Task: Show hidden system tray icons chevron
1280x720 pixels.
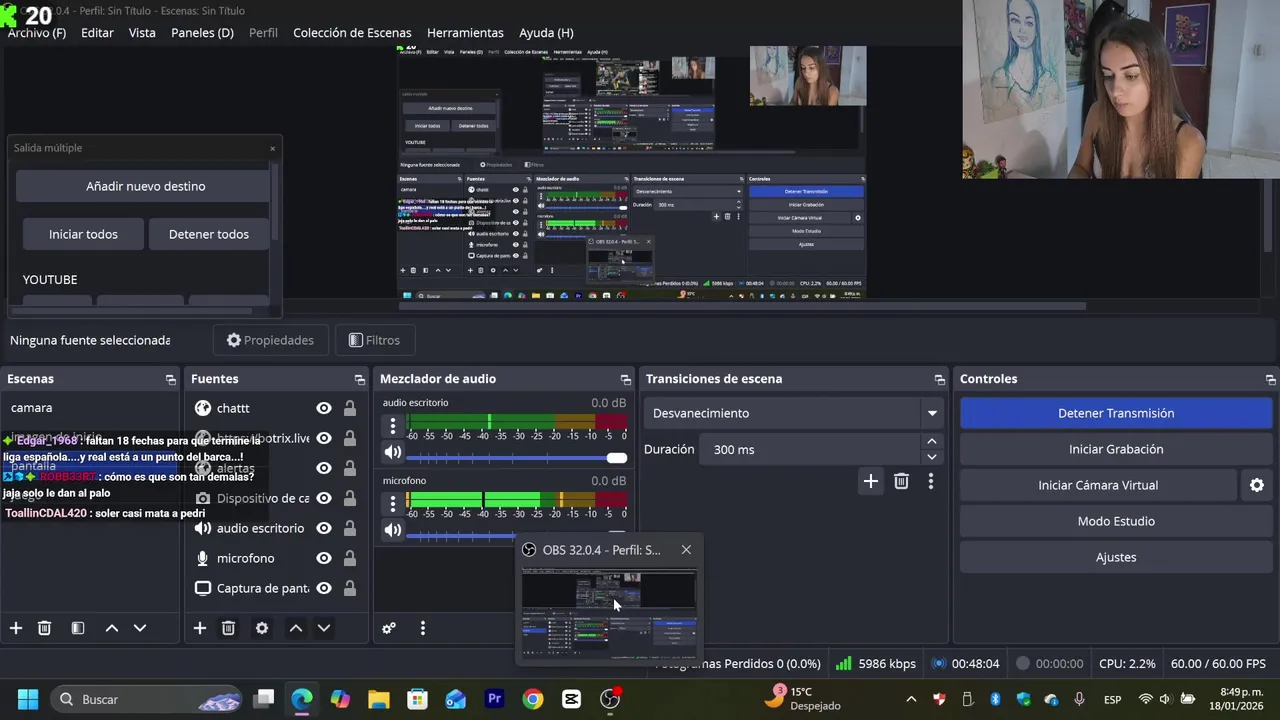Action: (911, 699)
